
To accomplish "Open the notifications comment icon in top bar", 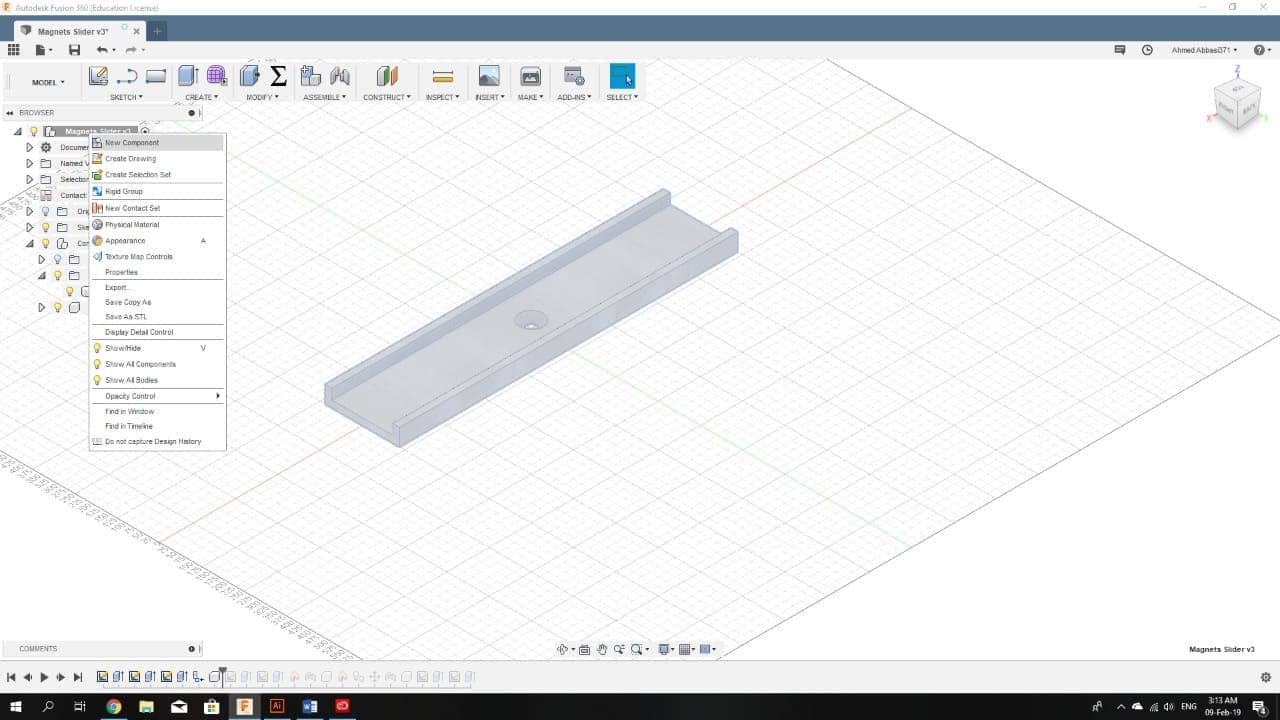I will [x=1120, y=49].
